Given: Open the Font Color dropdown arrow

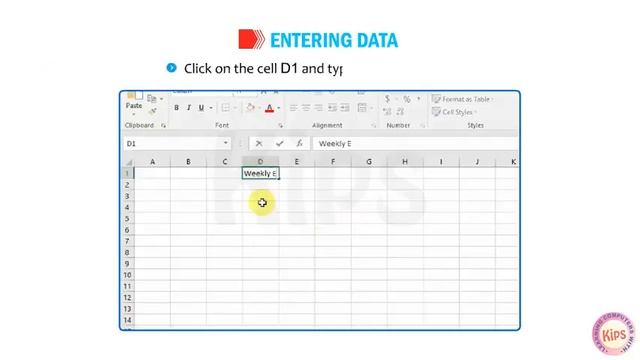Looking at the screenshot, I should [x=278, y=108].
